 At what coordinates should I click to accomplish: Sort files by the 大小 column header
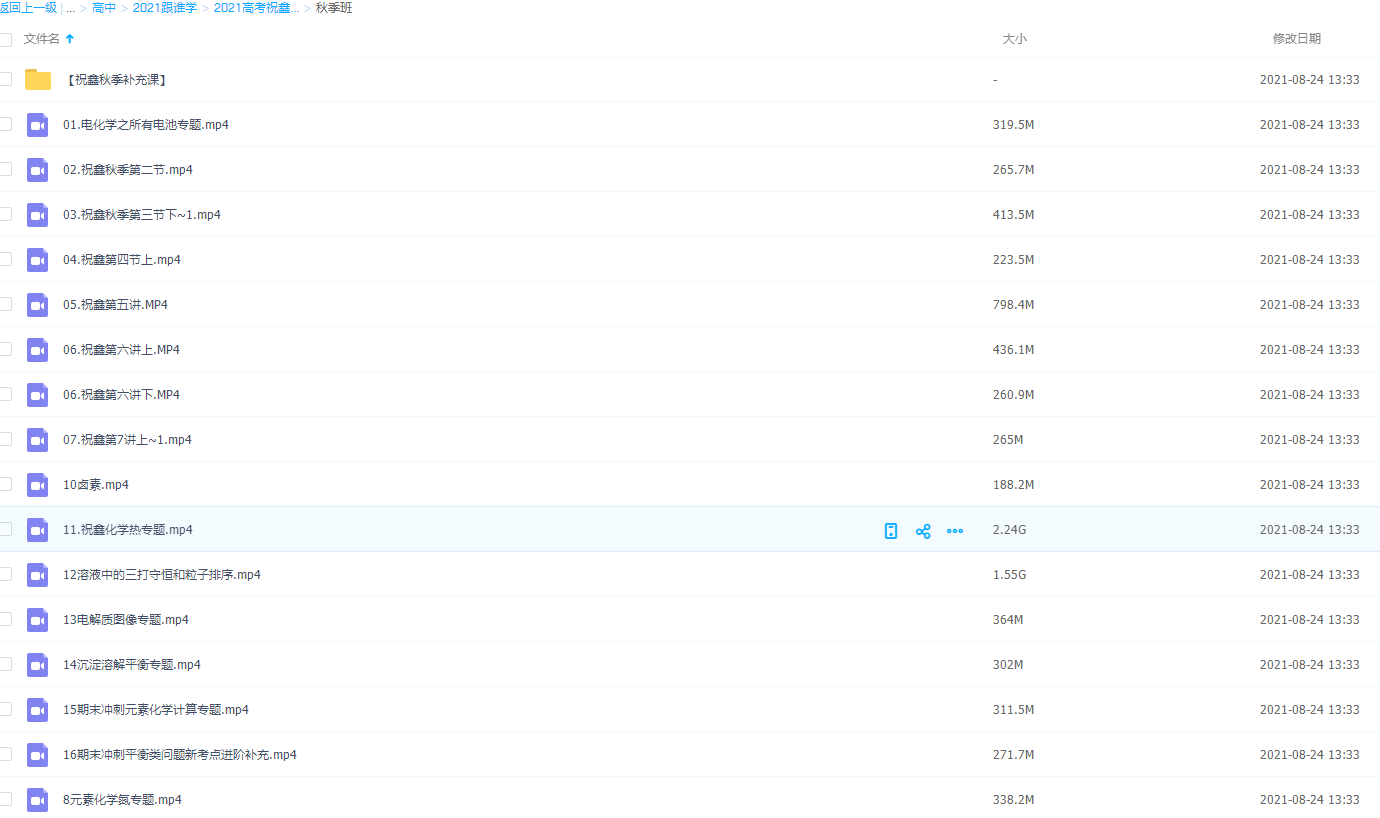pyautogui.click(x=1014, y=39)
